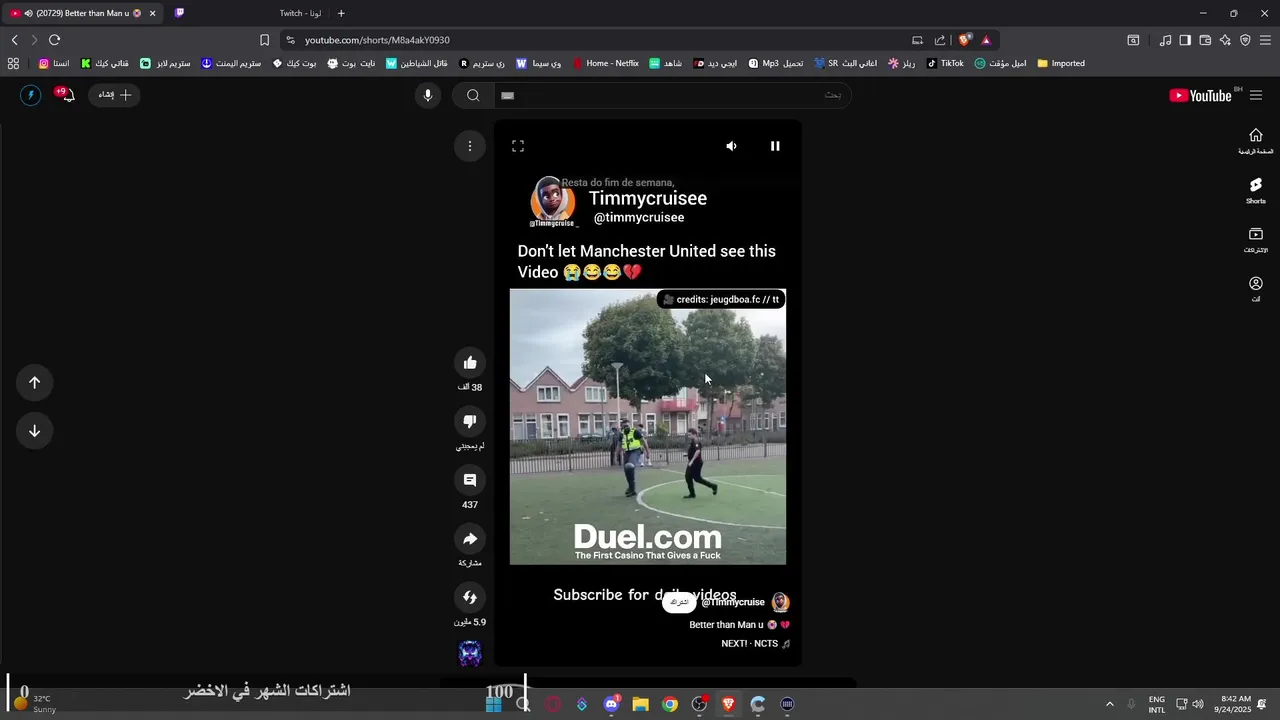This screenshot has width=1280, height=720.
Task: Open the comments with 437 count
Action: click(470, 480)
